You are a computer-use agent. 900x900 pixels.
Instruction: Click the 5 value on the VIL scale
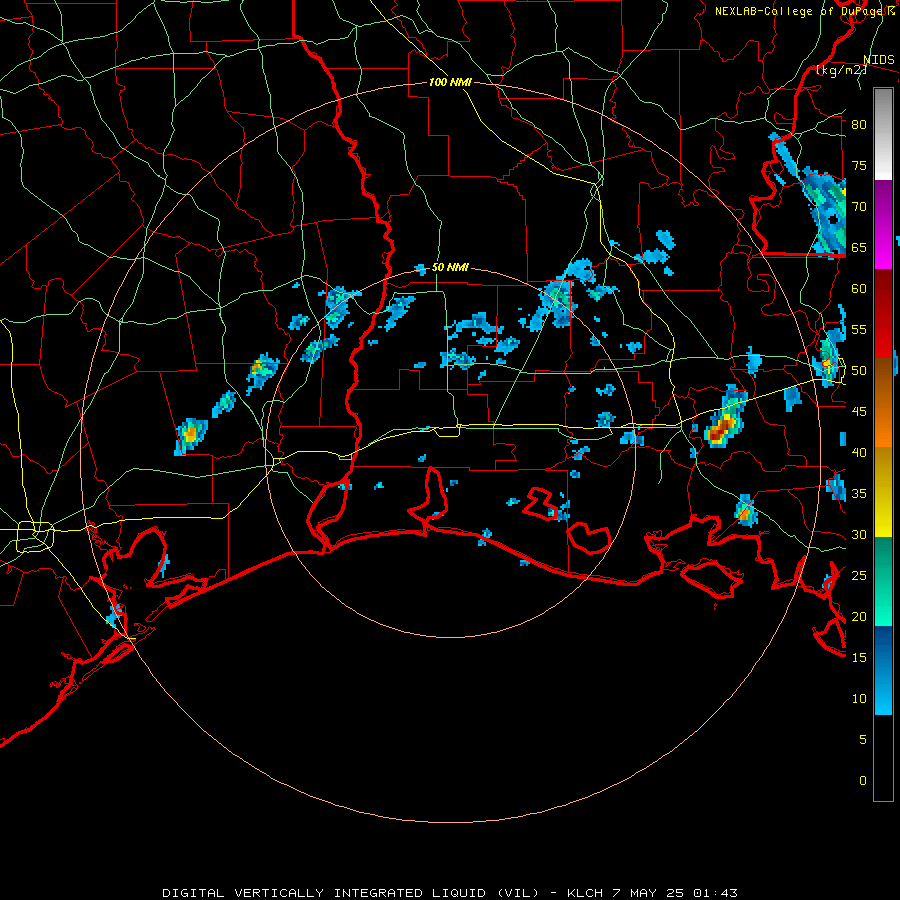pos(863,739)
